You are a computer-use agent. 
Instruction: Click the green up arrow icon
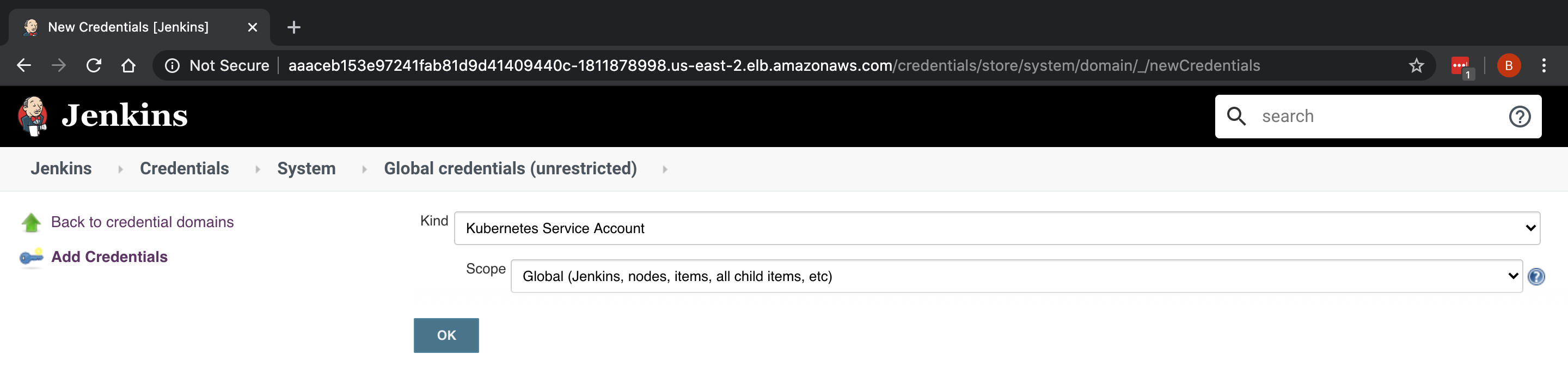(x=31, y=223)
